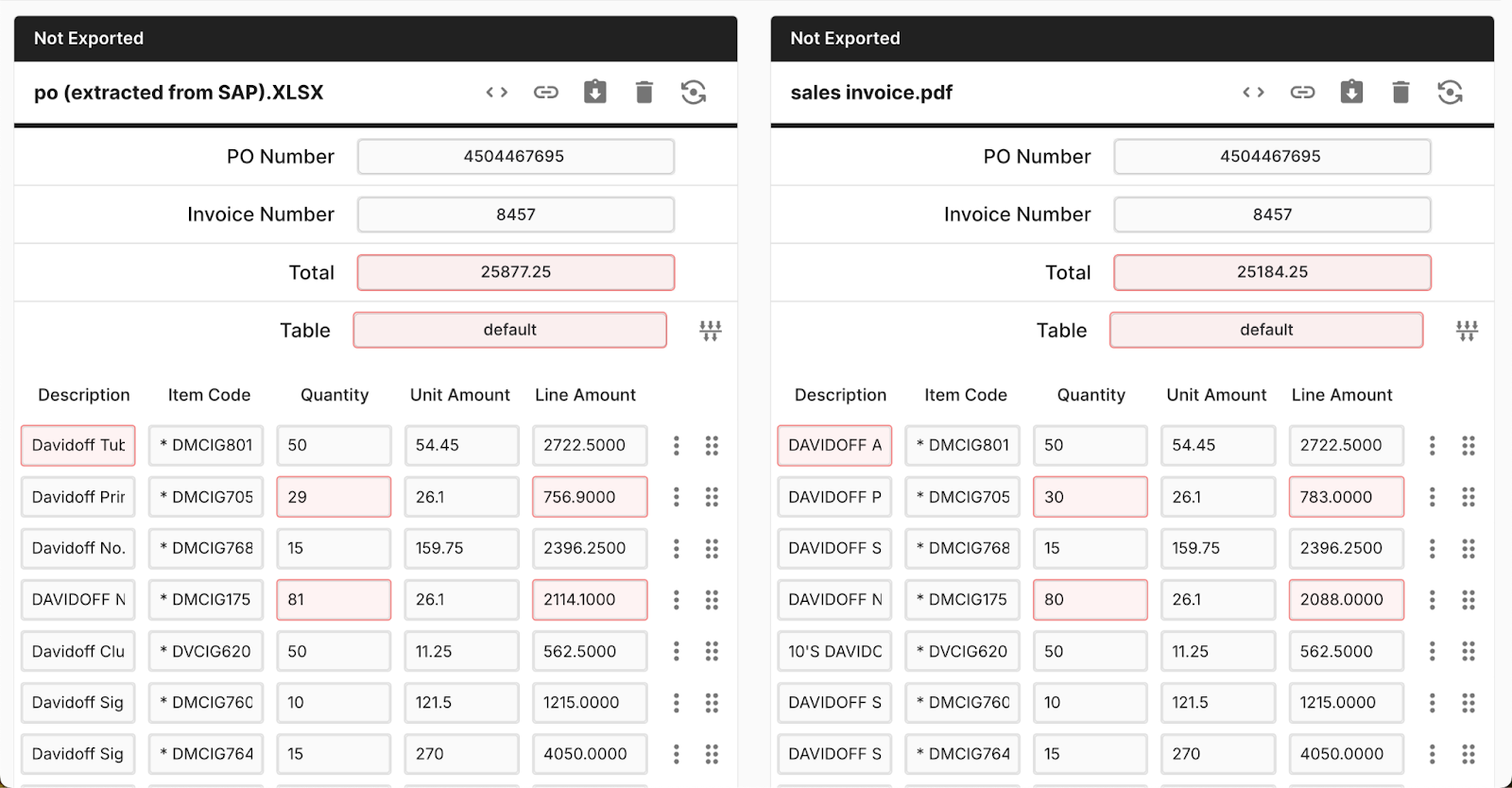The image size is (1512, 788).
Task: Reprocess the po XLSX document with refresh icon
Action: tap(694, 92)
